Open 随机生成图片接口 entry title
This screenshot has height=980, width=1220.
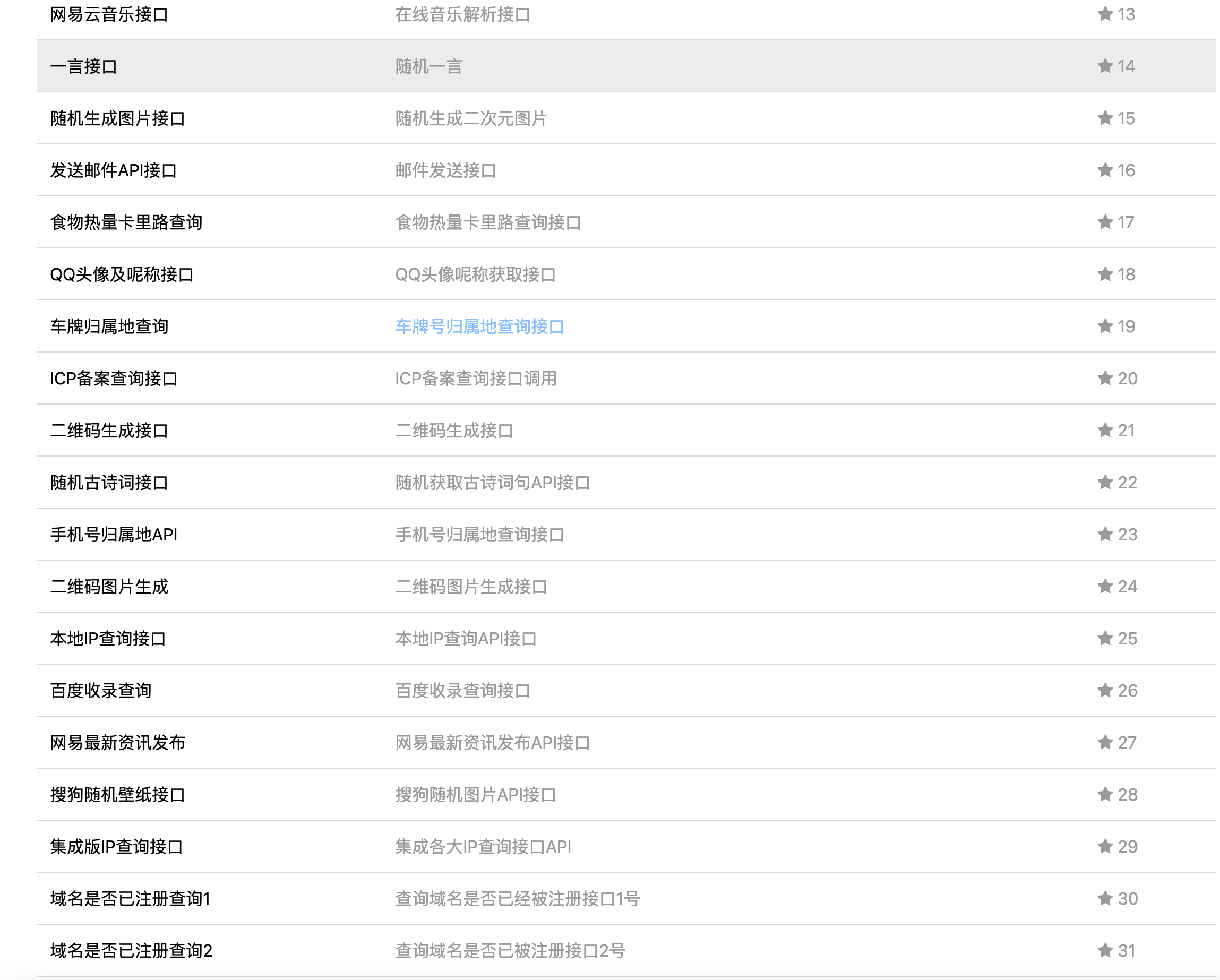pos(118,118)
